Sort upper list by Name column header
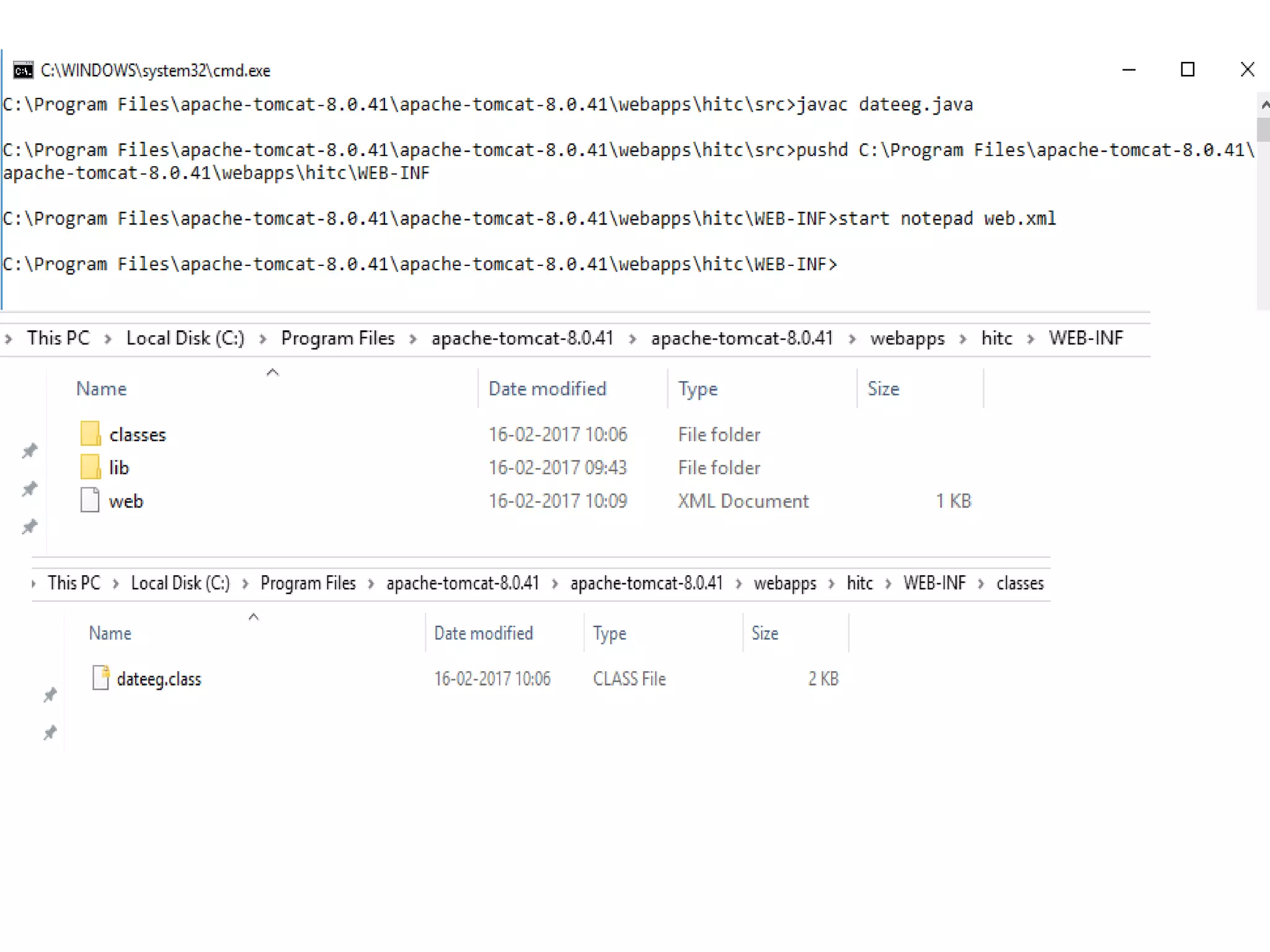The height and width of the screenshot is (952, 1270). [102, 389]
